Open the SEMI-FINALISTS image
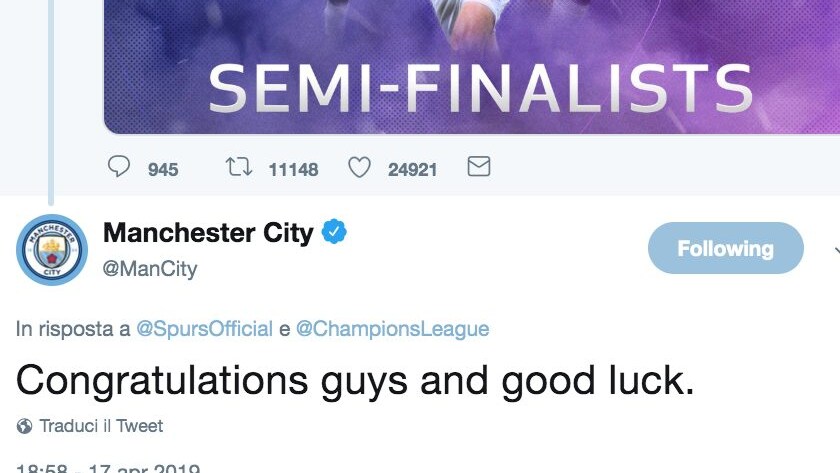The image size is (840, 473). coord(471,66)
